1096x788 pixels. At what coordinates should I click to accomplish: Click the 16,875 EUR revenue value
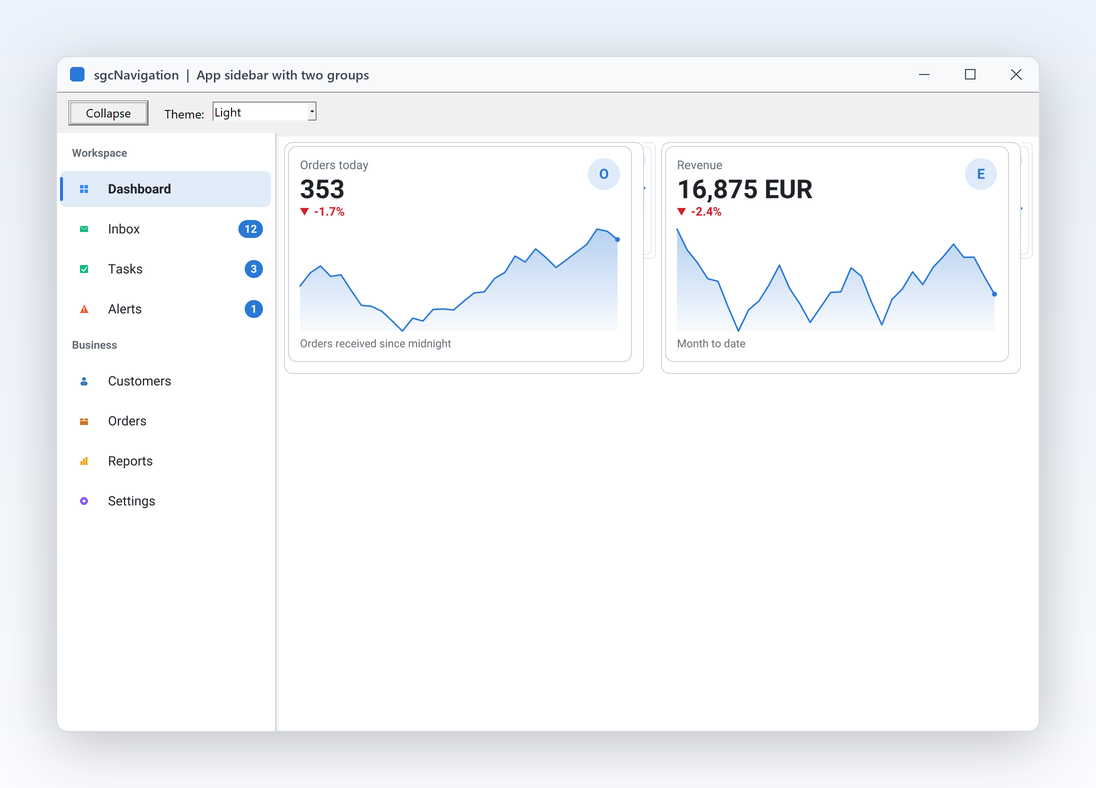pyautogui.click(x=744, y=189)
